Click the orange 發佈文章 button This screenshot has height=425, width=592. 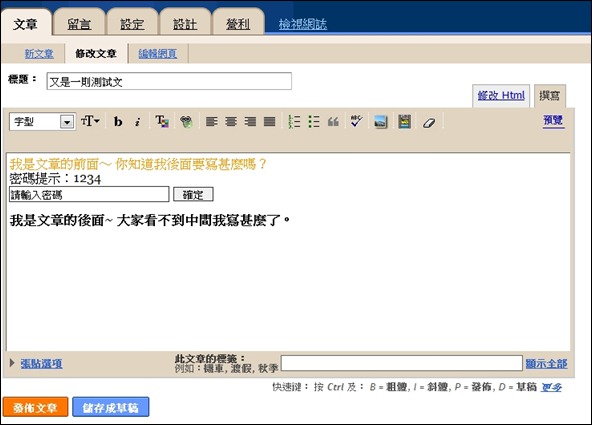click(x=35, y=407)
